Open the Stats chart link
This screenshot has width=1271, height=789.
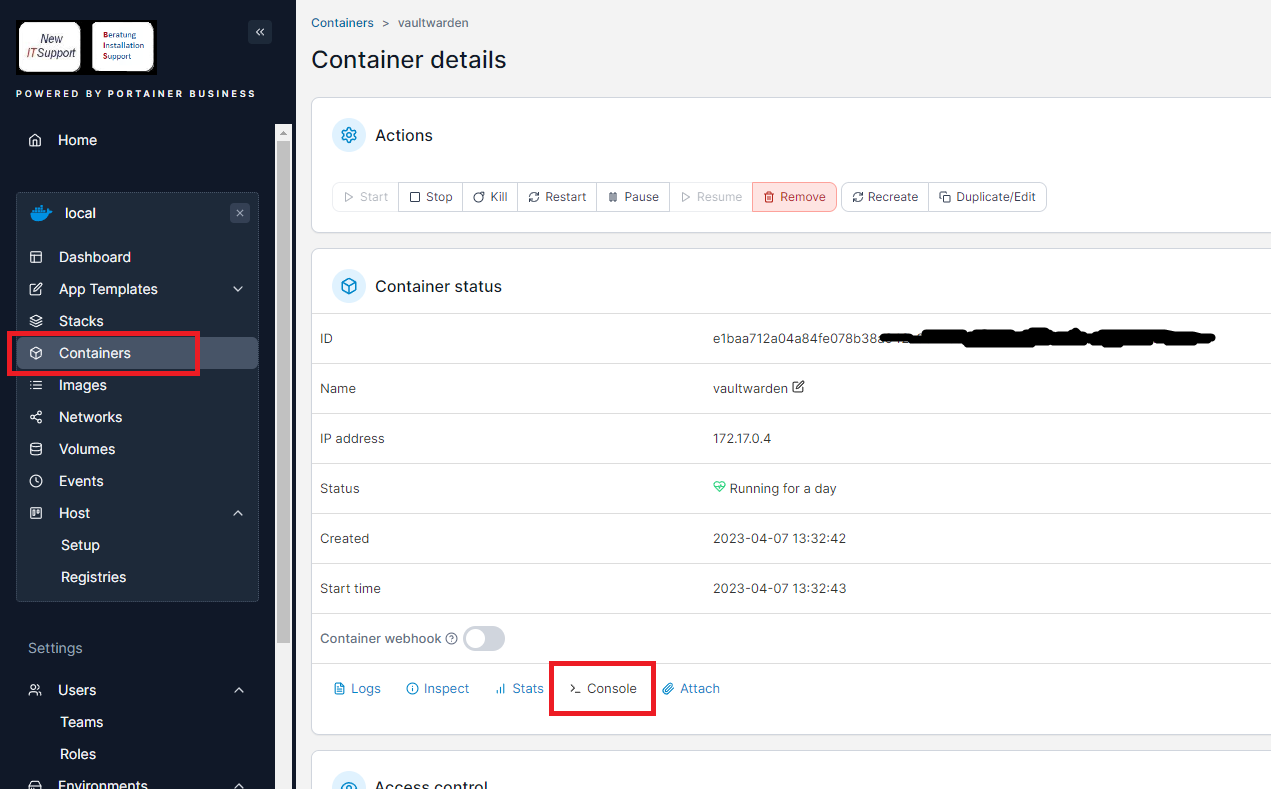coord(519,689)
